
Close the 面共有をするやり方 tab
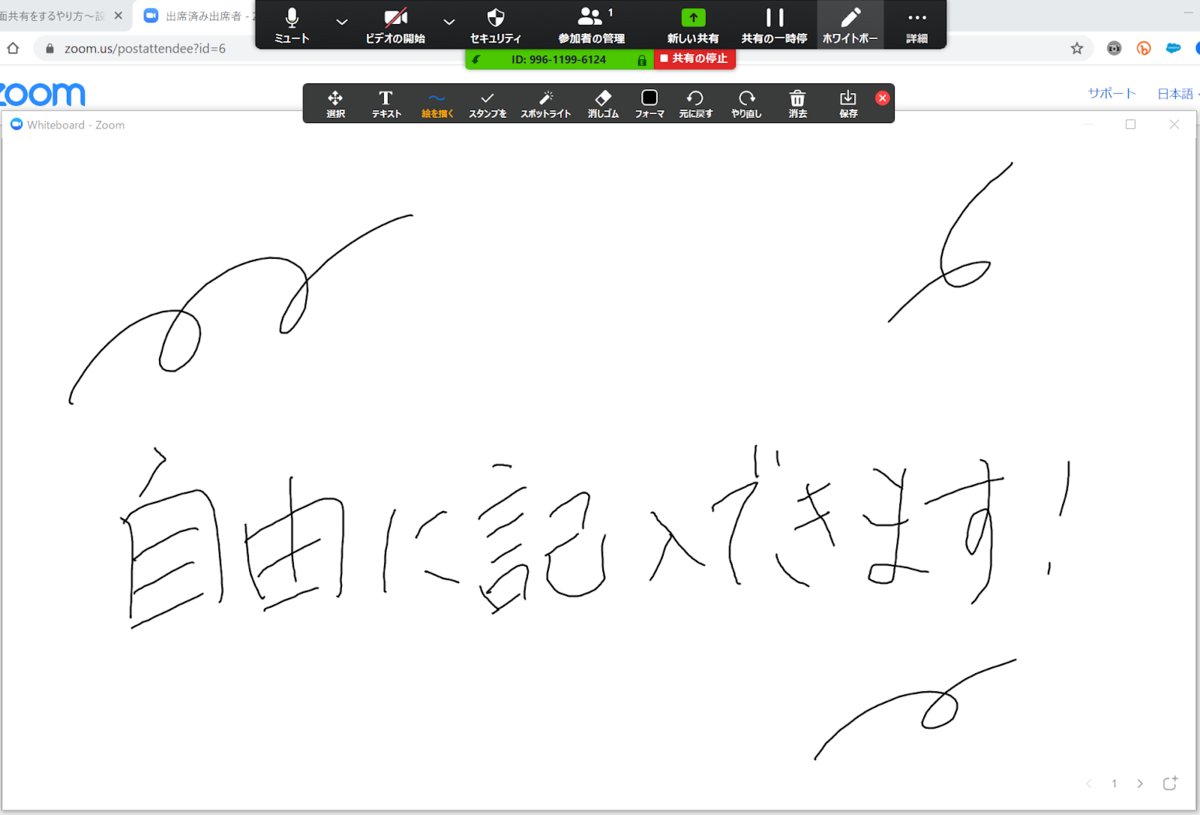click(x=119, y=16)
